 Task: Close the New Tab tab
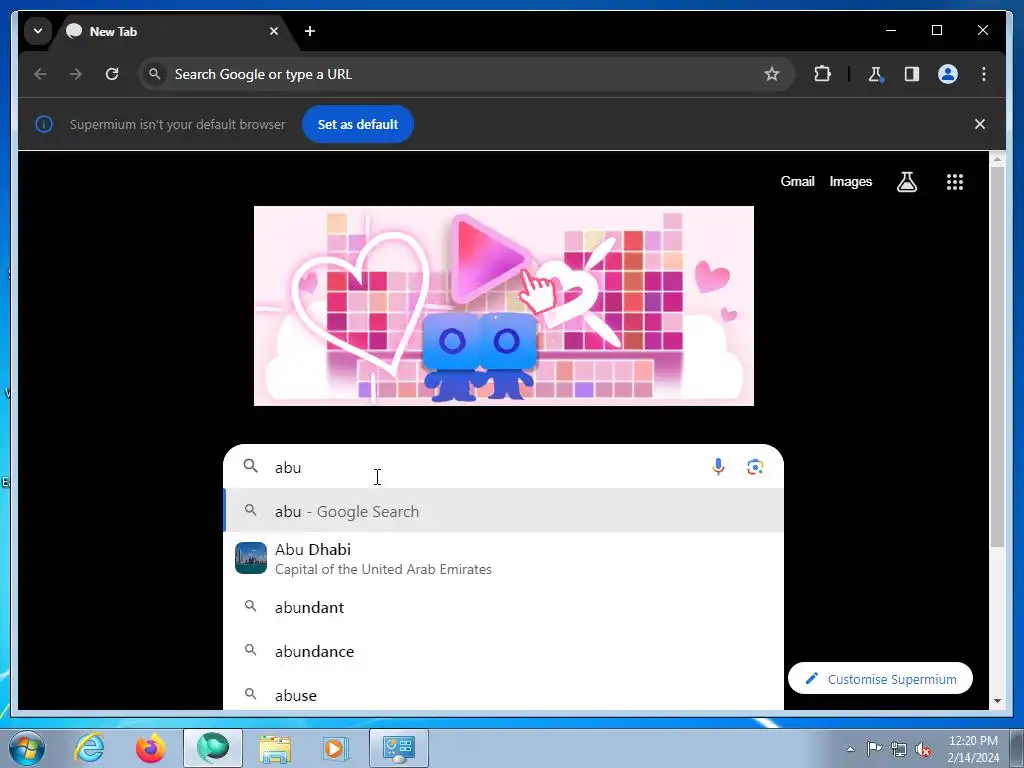tap(274, 31)
